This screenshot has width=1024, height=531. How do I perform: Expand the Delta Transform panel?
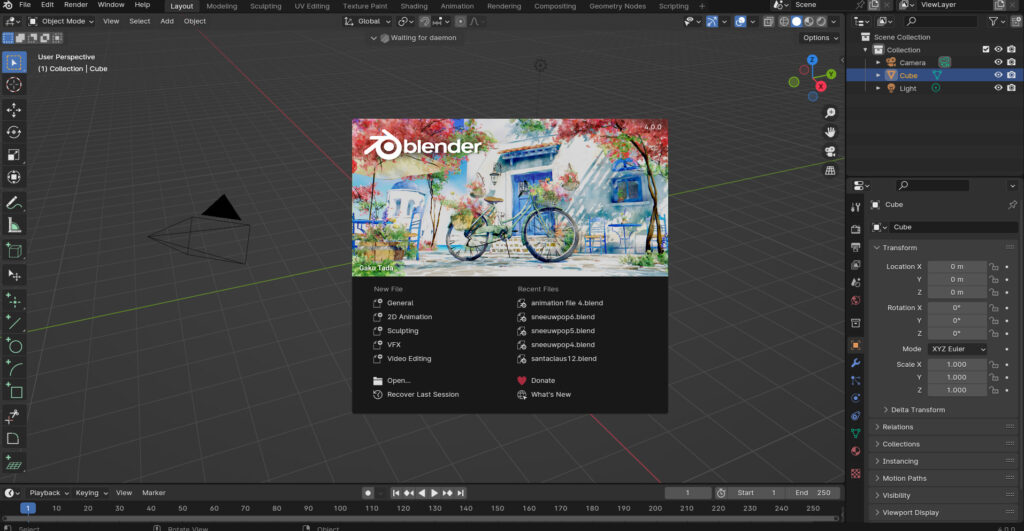(x=914, y=410)
